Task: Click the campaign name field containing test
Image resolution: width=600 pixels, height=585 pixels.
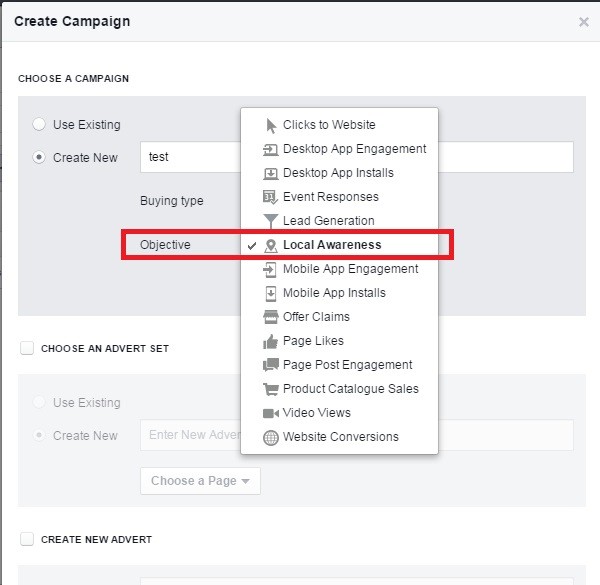Action: pos(190,157)
